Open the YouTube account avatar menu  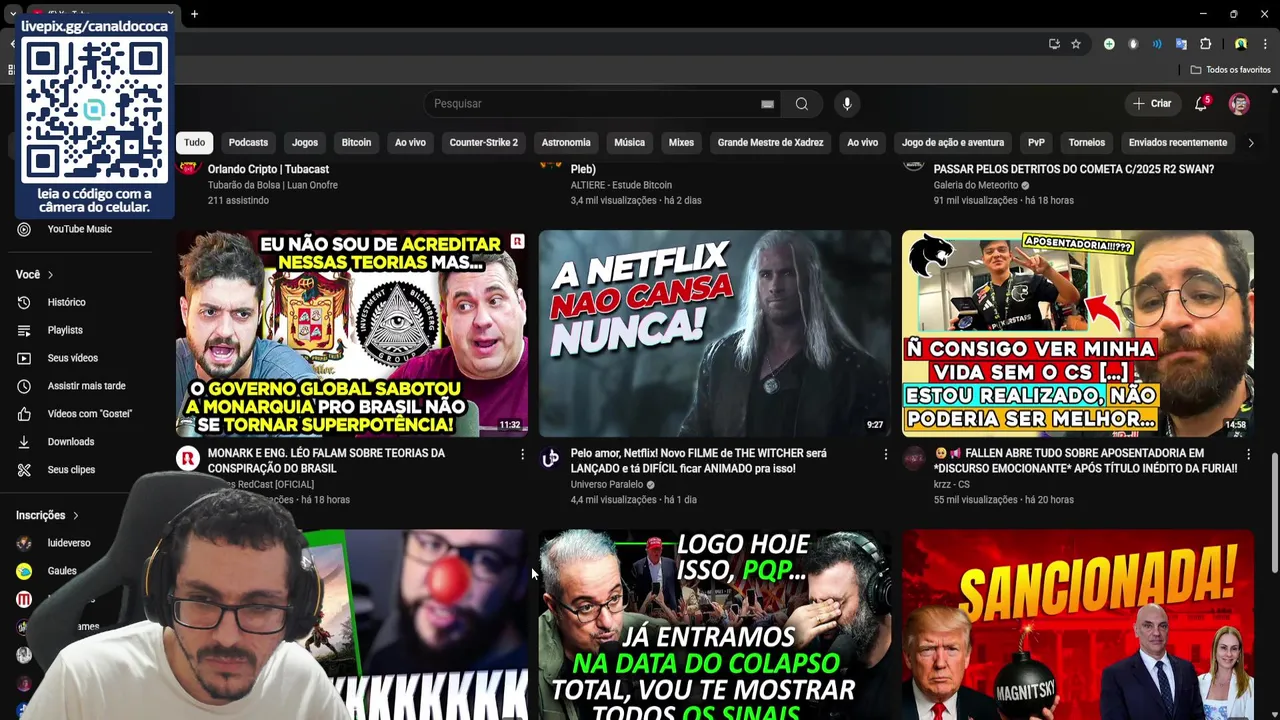click(1239, 104)
